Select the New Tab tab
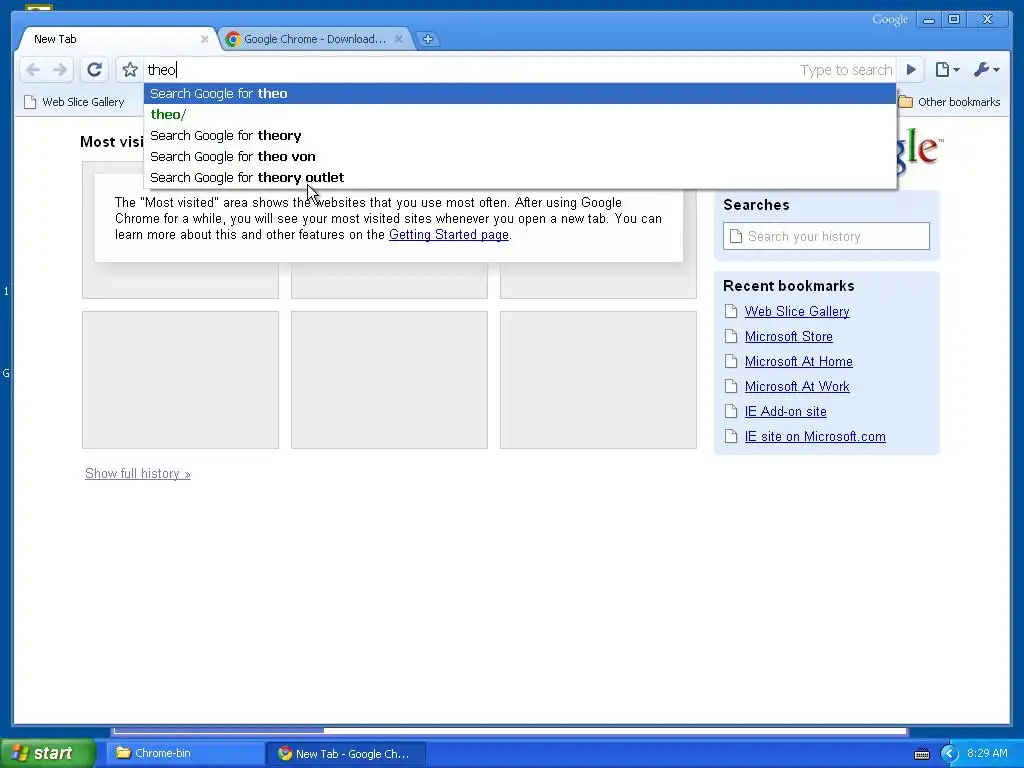The height and width of the screenshot is (768, 1024). pos(118,39)
